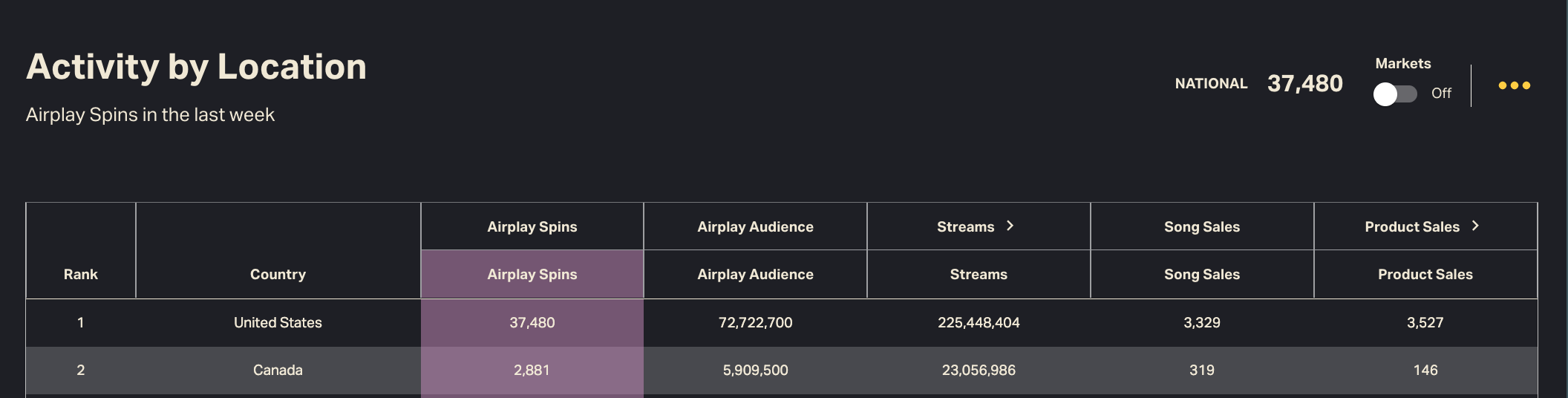The image size is (1568, 398).
Task: Click the Product Sales sub-header column
Action: [1425, 274]
